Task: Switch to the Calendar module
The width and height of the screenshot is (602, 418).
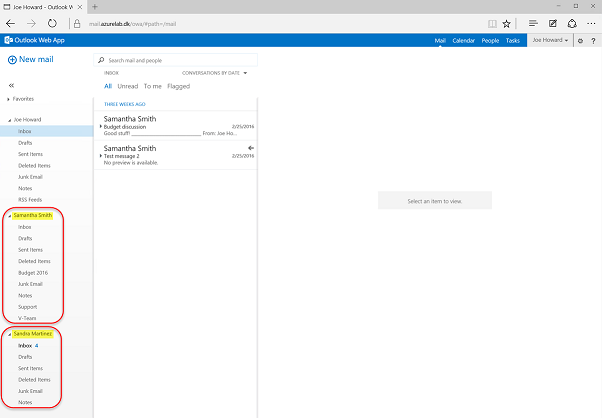Action: click(x=463, y=40)
